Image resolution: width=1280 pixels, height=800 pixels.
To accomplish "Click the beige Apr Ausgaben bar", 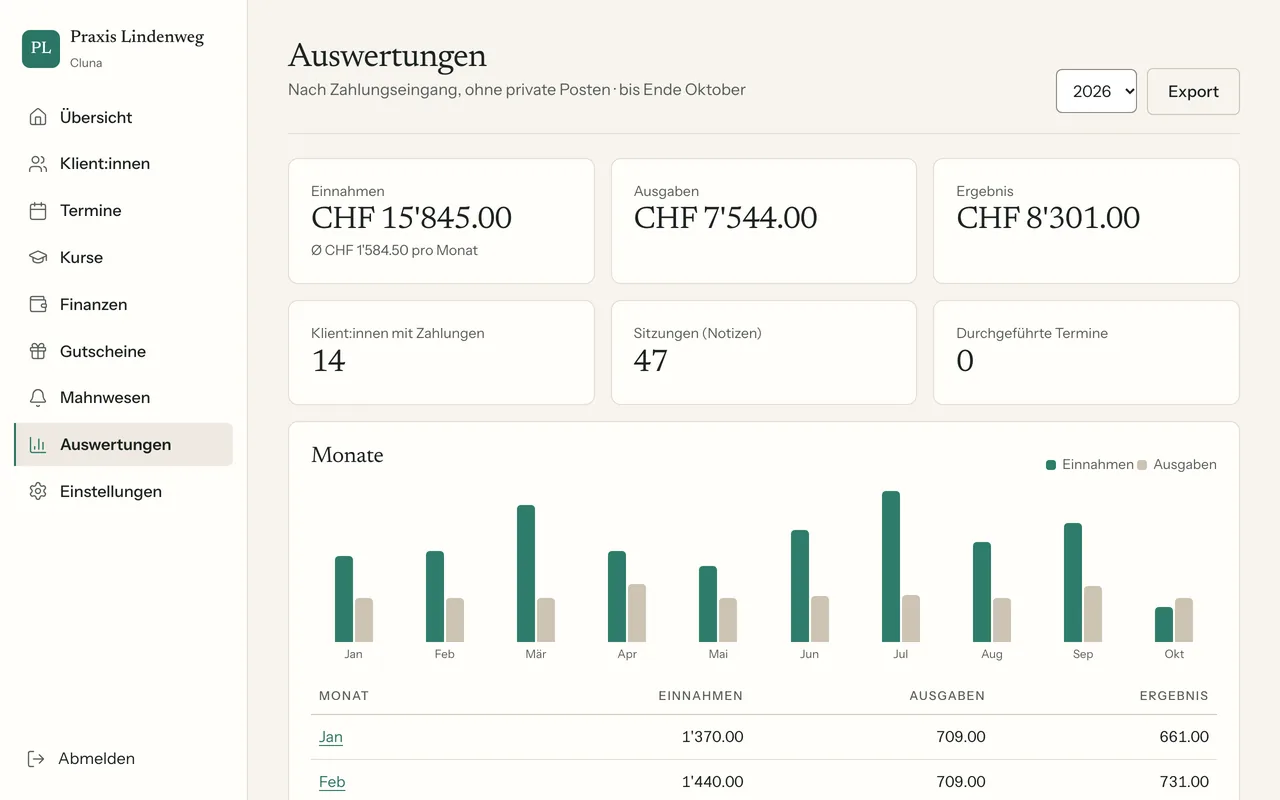I will (637, 613).
